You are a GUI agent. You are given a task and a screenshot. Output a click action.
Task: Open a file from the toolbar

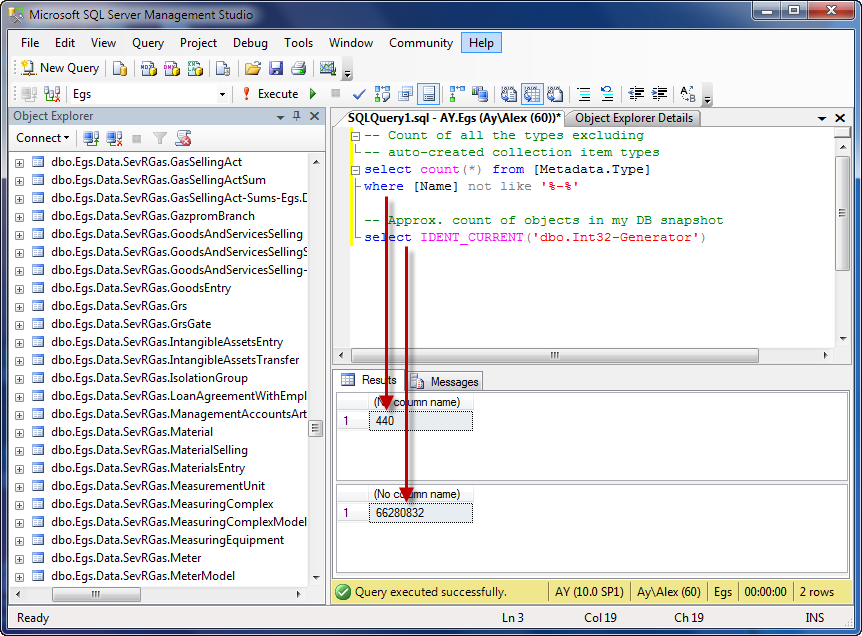pyautogui.click(x=255, y=70)
